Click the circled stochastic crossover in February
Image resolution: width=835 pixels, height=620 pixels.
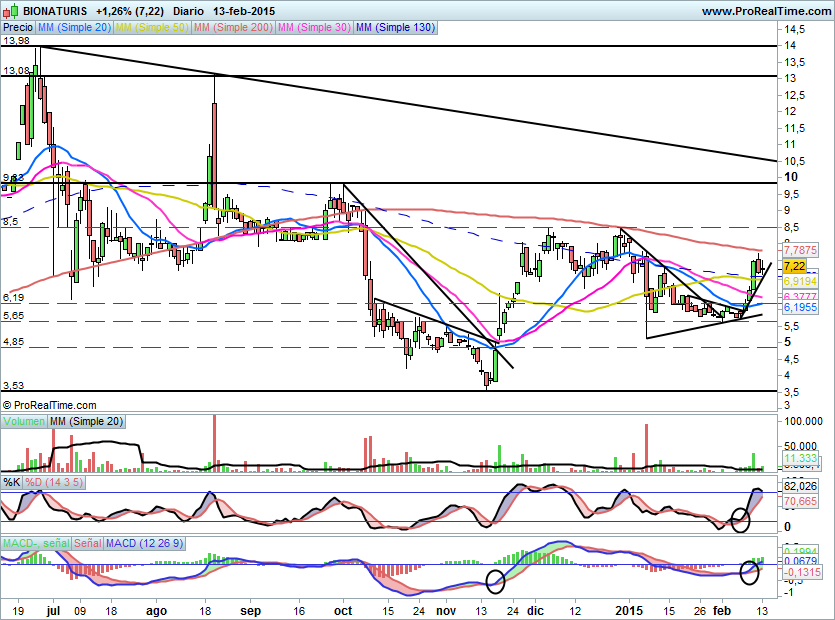(x=740, y=519)
